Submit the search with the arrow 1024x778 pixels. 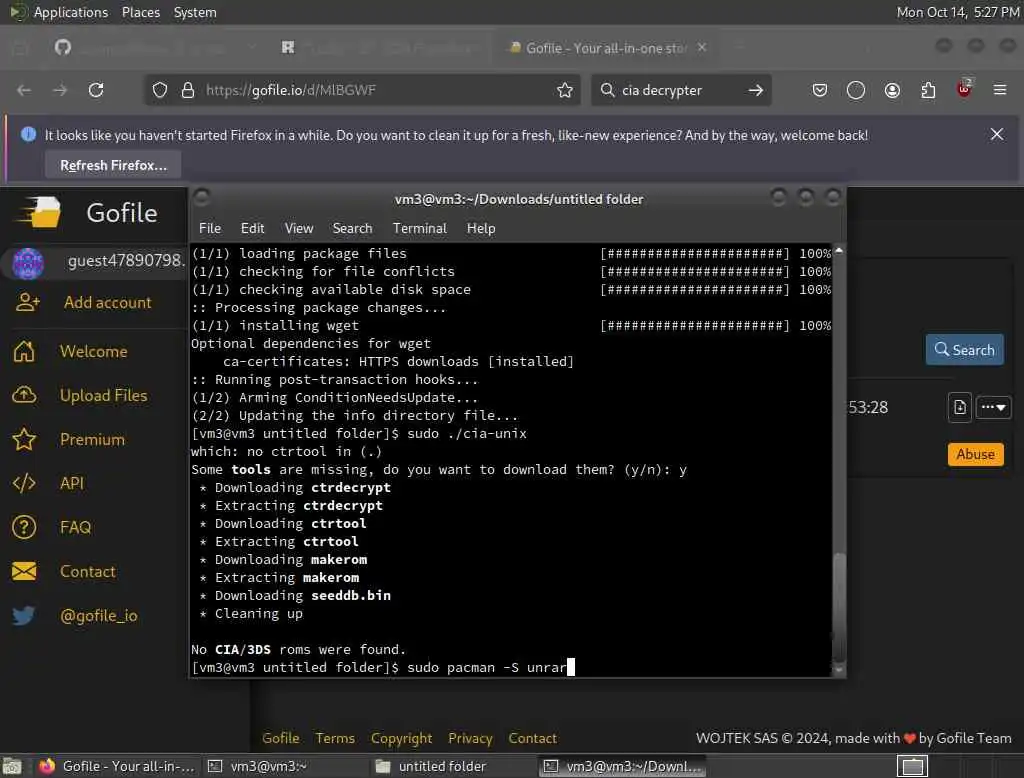[756, 90]
